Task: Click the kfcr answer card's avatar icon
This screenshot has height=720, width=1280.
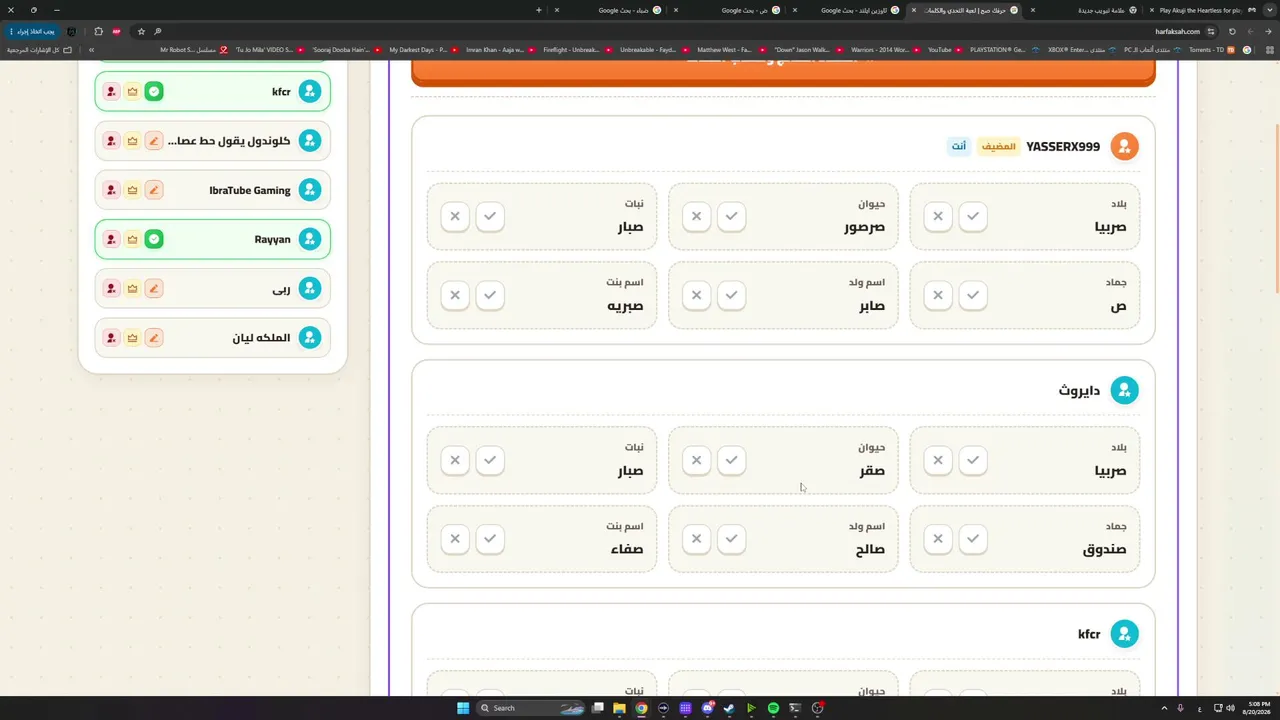Action: 1124,634
